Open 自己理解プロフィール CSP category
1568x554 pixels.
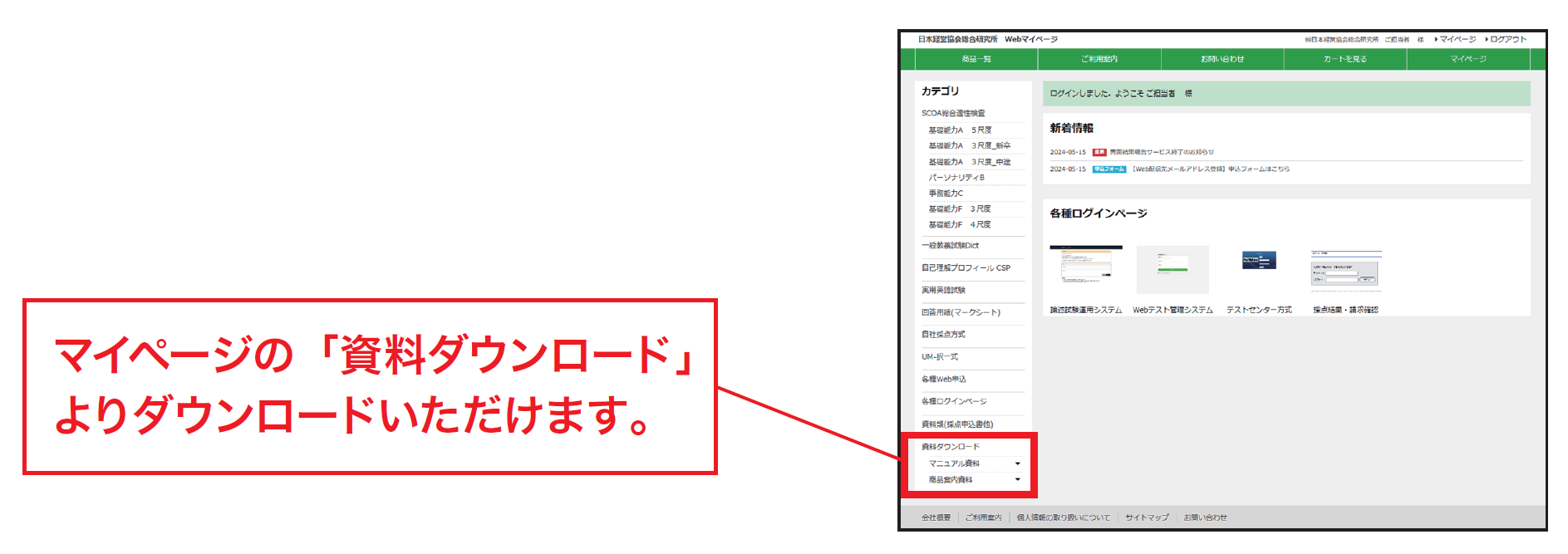[x=966, y=268]
